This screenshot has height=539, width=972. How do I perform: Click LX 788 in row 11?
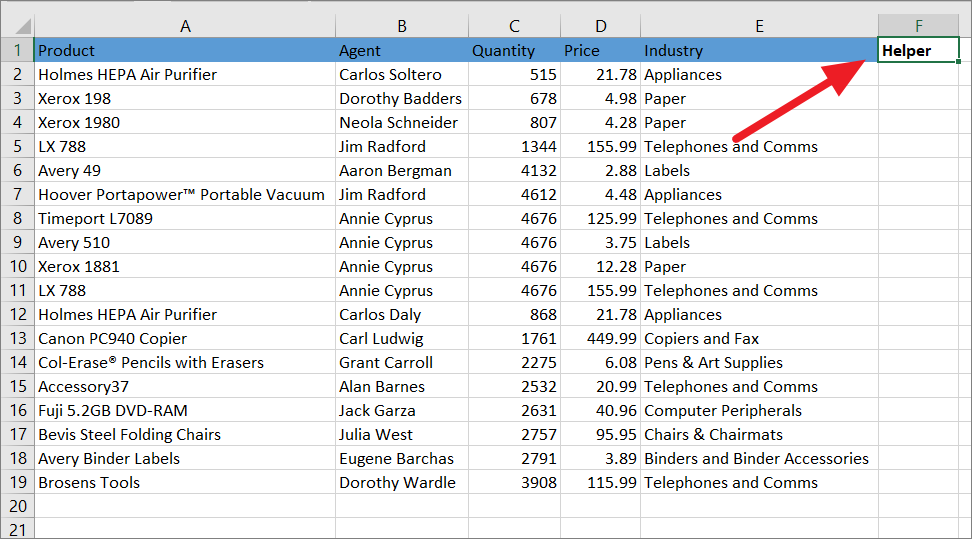tap(185, 290)
